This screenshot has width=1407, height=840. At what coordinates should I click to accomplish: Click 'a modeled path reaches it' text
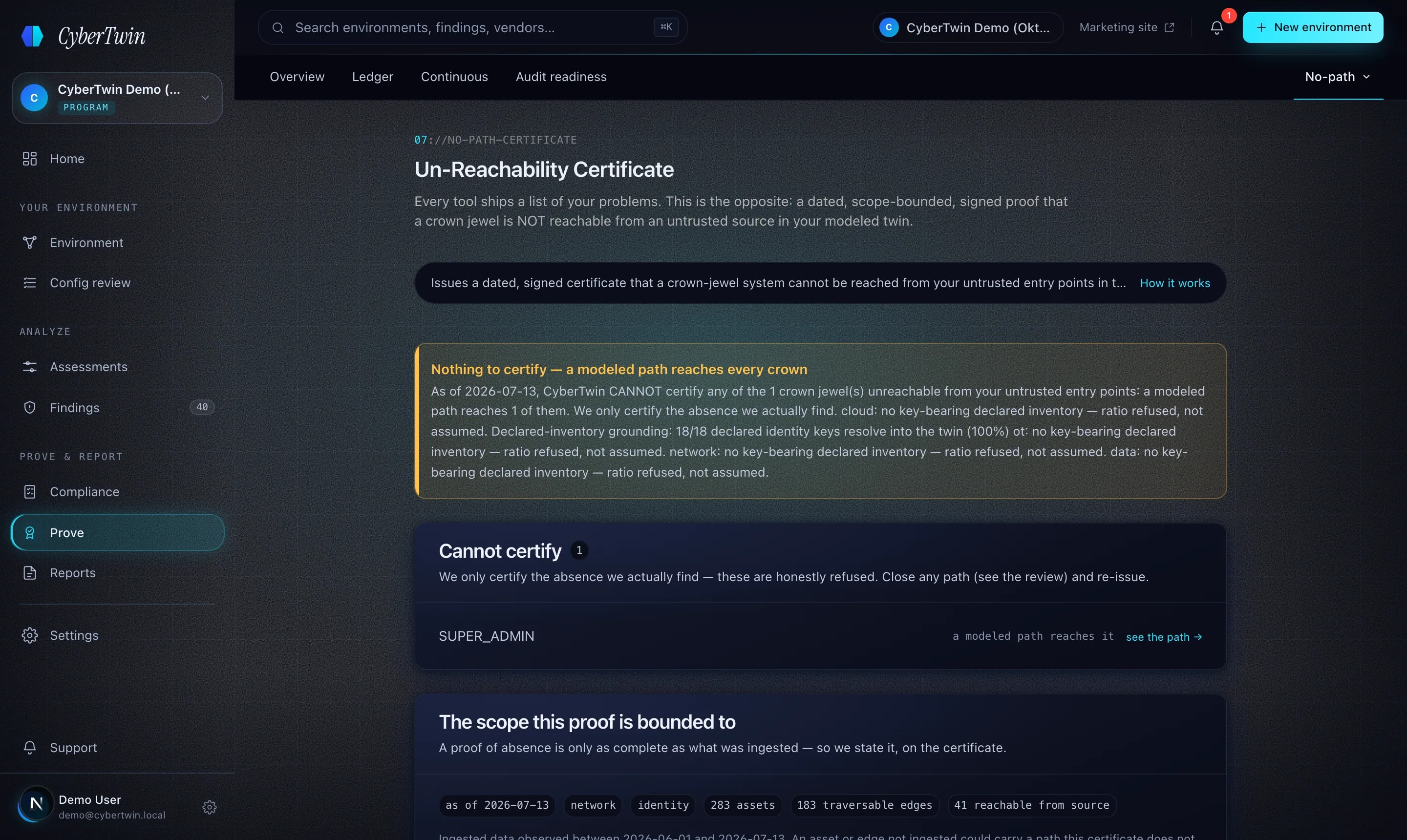coord(1033,636)
